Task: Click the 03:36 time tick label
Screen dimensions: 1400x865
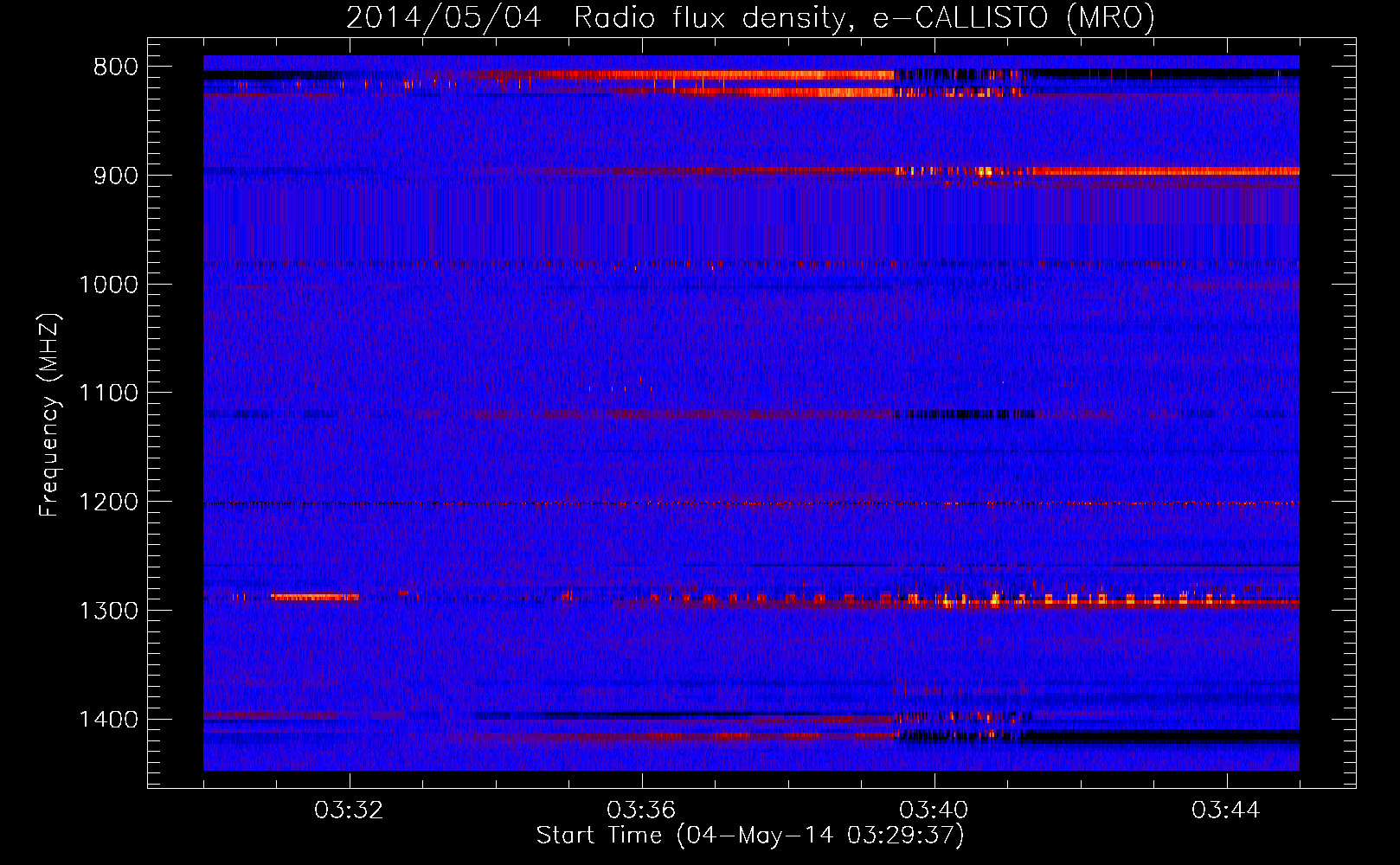Action: tap(641, 811)
